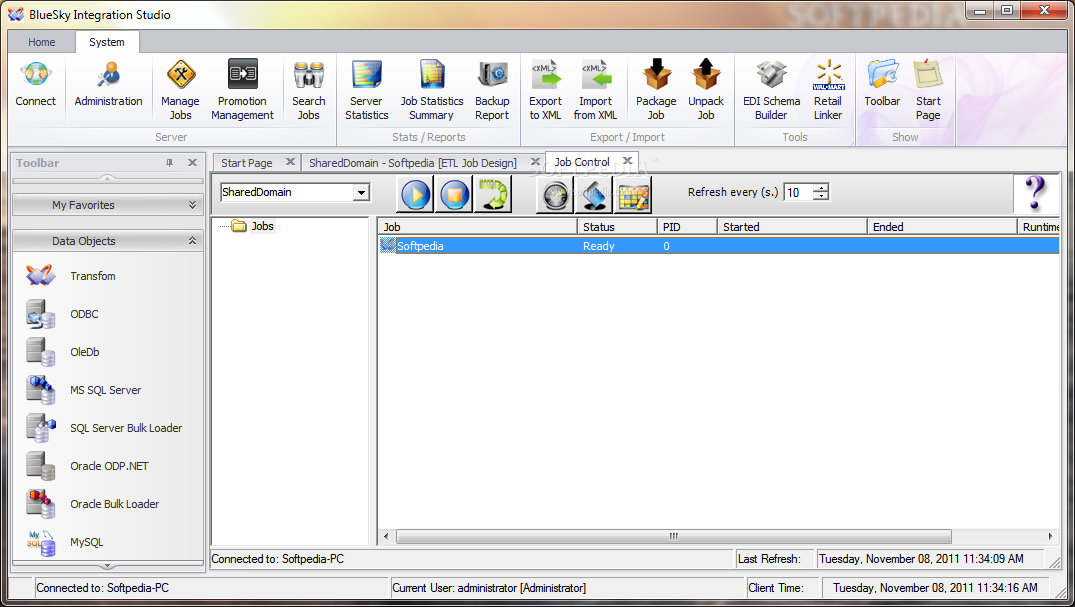Open Administration from the ribbon
This screenshot has width=1075, height=607.
coord(108,84)
